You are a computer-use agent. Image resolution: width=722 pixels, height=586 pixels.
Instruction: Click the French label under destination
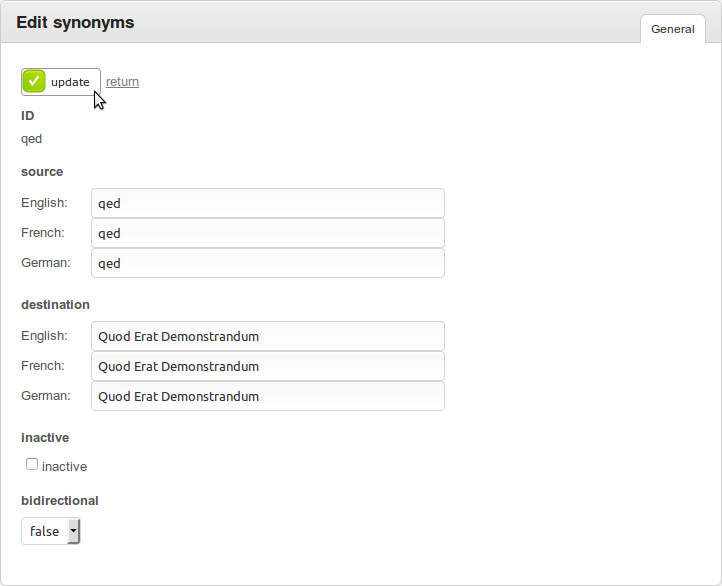click(x=43, y=366)
